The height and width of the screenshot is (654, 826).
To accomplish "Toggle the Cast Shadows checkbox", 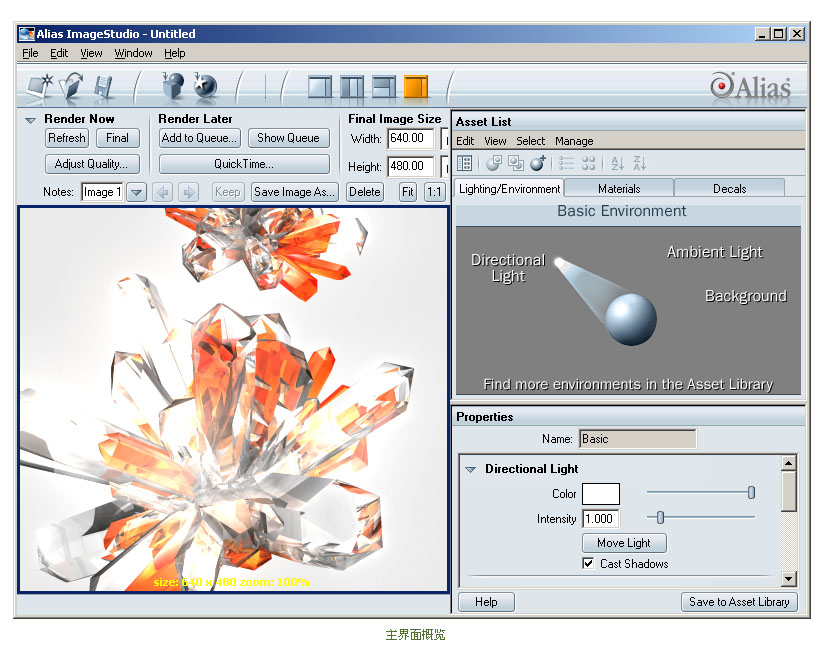I will (588, 564).
